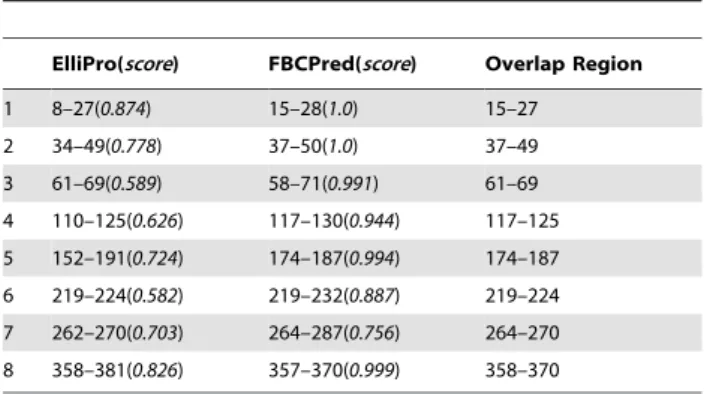Viewport: 704px width, 394px height.
Task: Select overlap cell 264–270
Action: pos(522,333)
